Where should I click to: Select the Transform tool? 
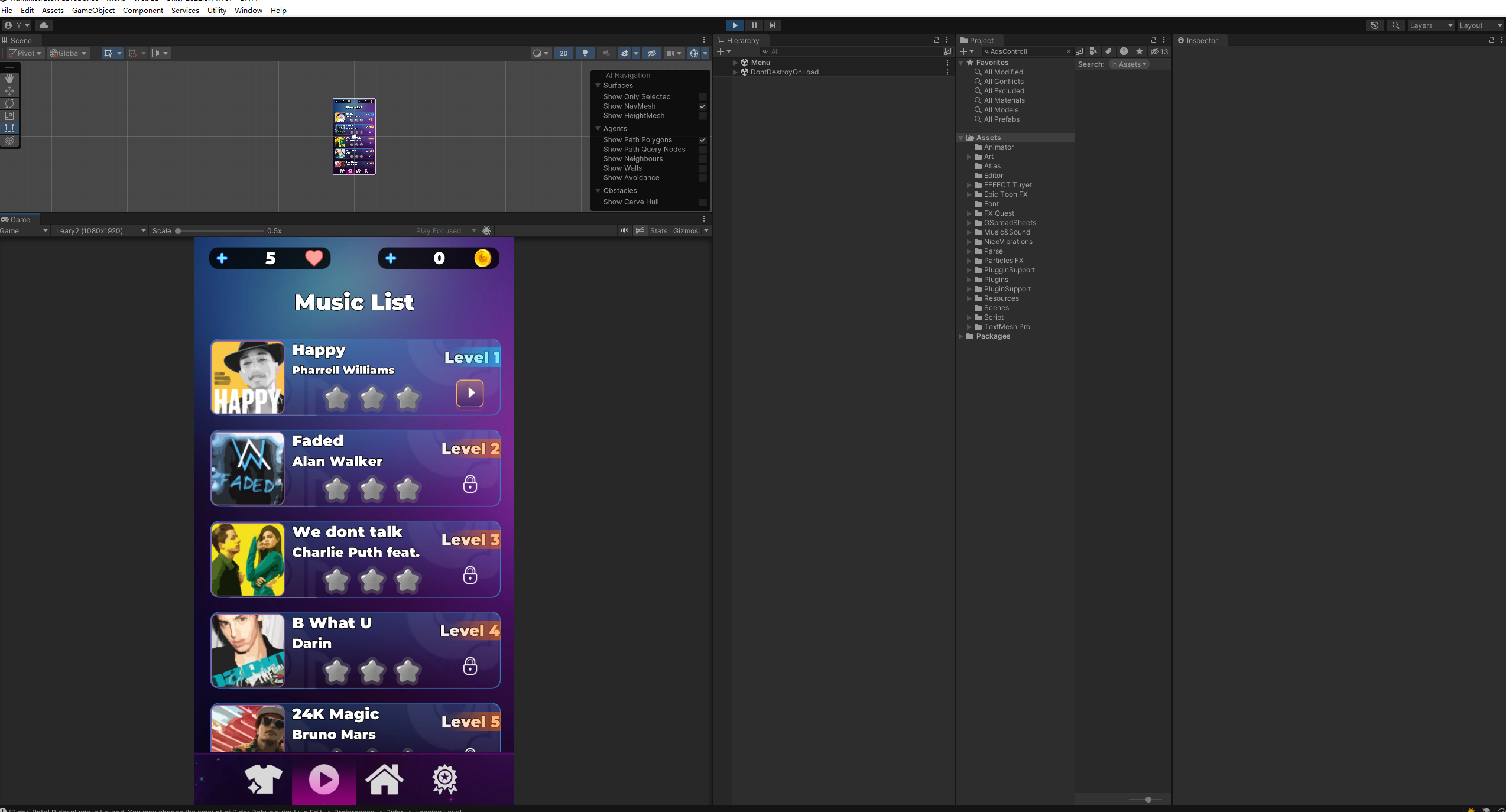9,141
